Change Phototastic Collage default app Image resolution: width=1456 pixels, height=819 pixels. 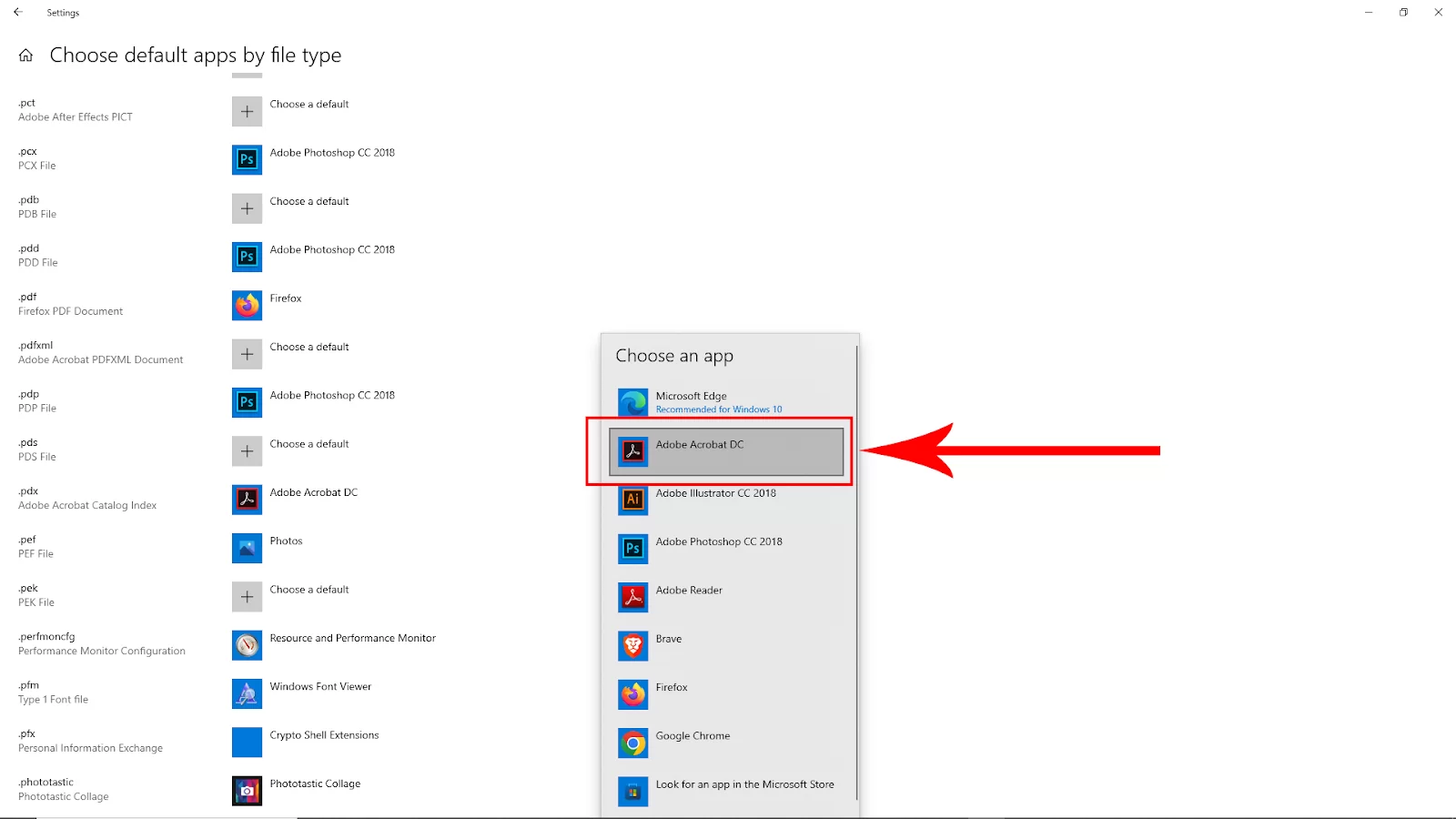(315, 784)
